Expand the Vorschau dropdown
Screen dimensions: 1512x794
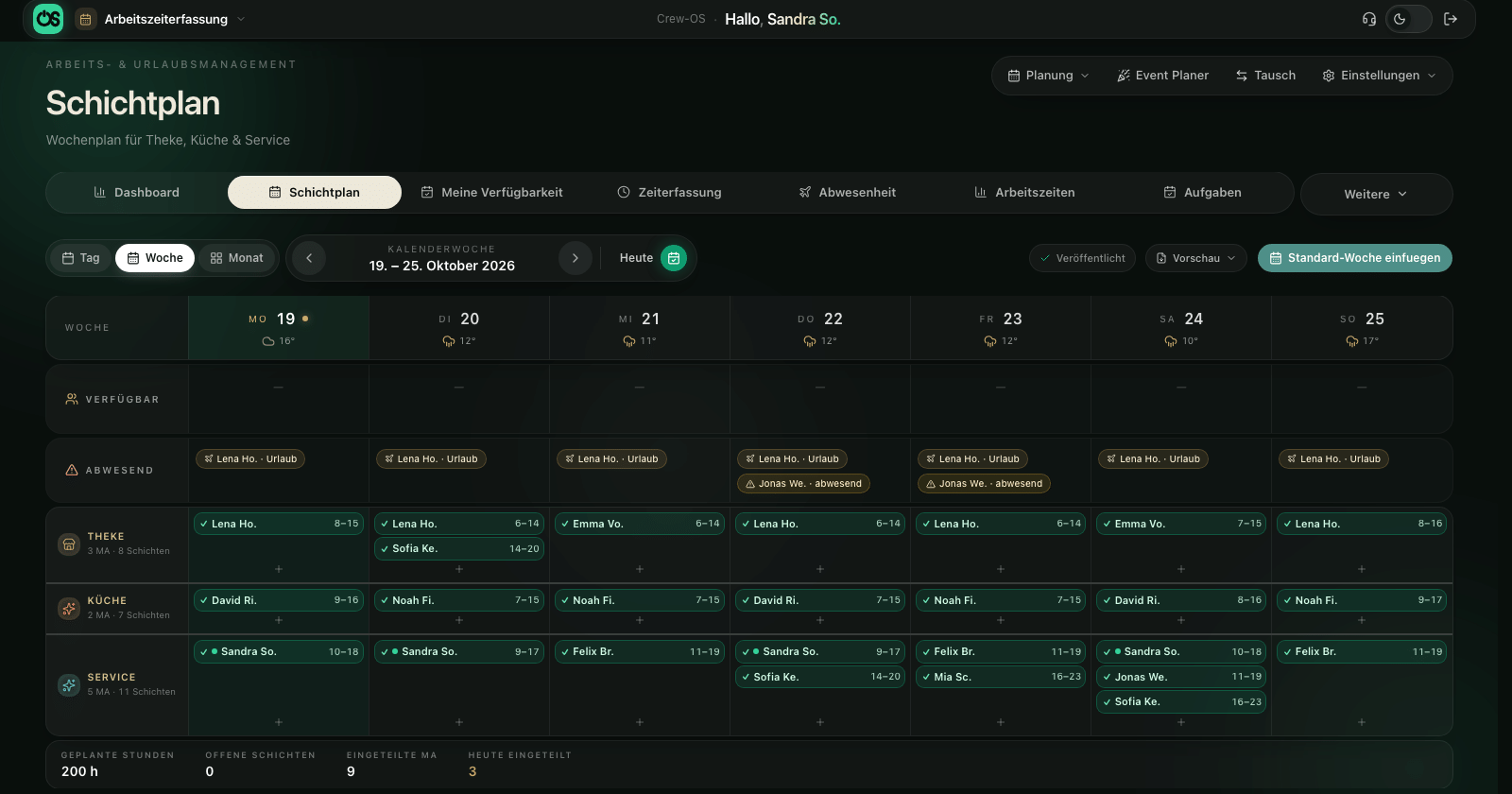[x=1196, y=258]
